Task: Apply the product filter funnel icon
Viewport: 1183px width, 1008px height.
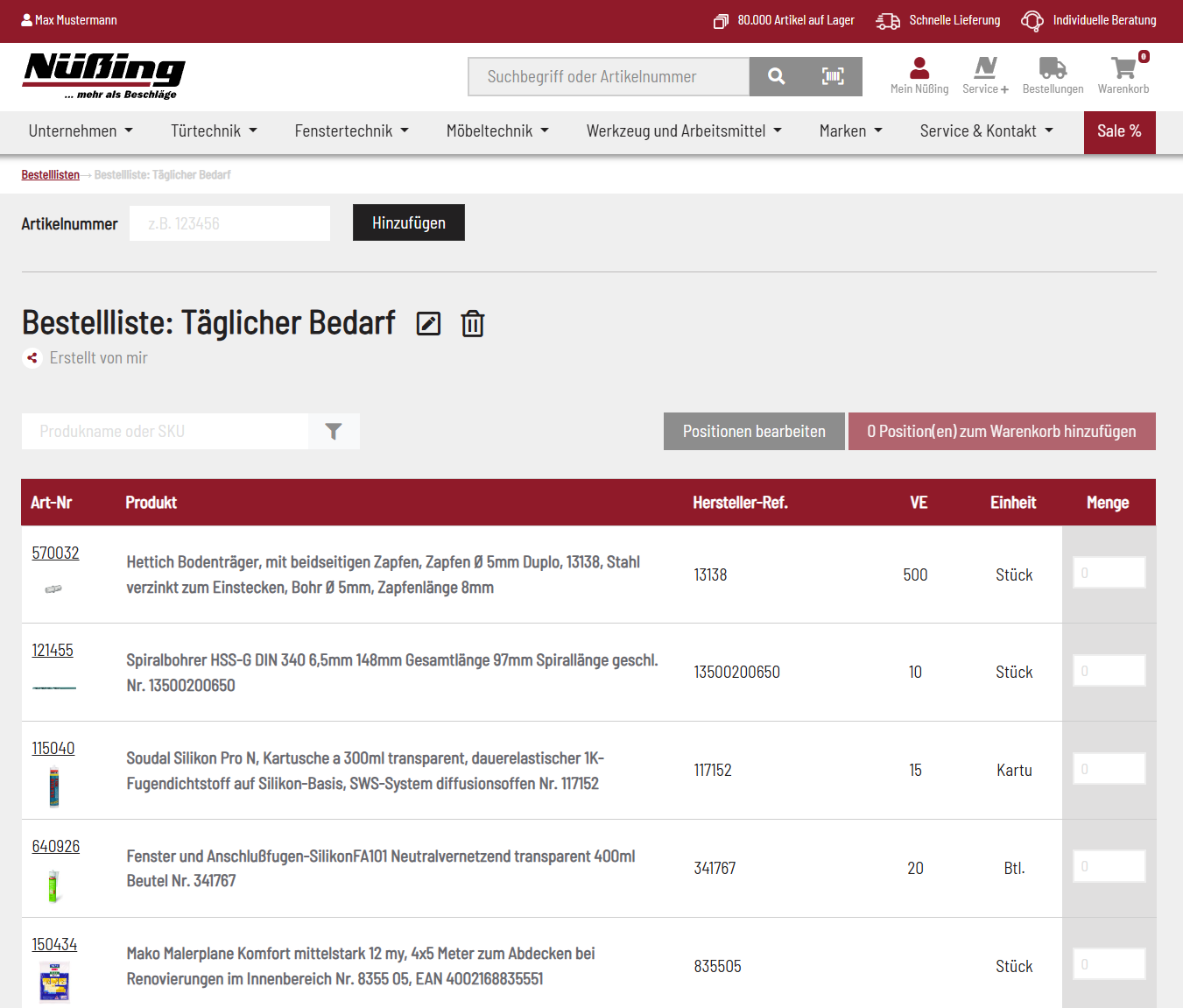Action: click(334, 432)
